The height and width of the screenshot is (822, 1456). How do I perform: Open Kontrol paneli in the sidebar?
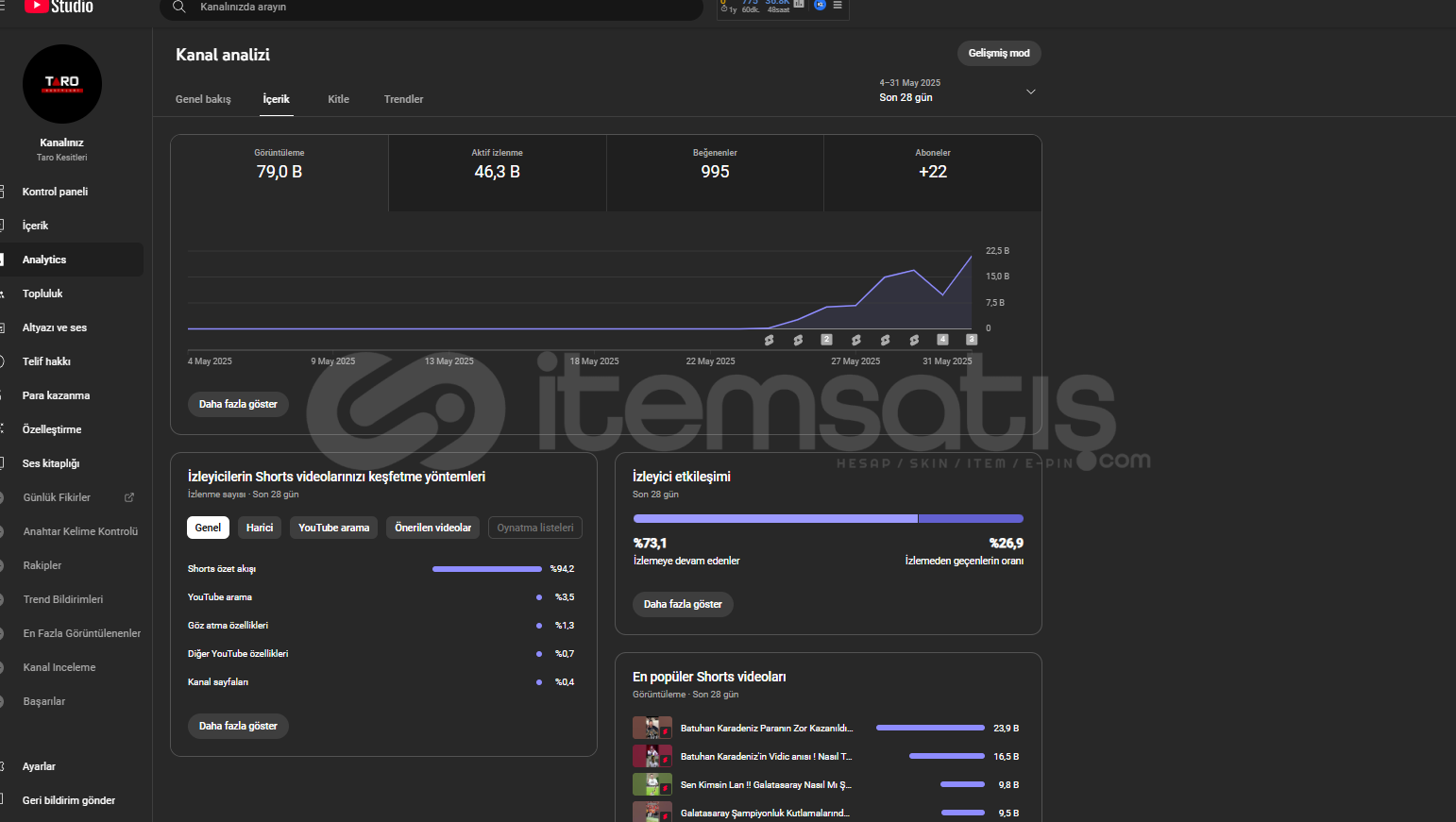72,192
